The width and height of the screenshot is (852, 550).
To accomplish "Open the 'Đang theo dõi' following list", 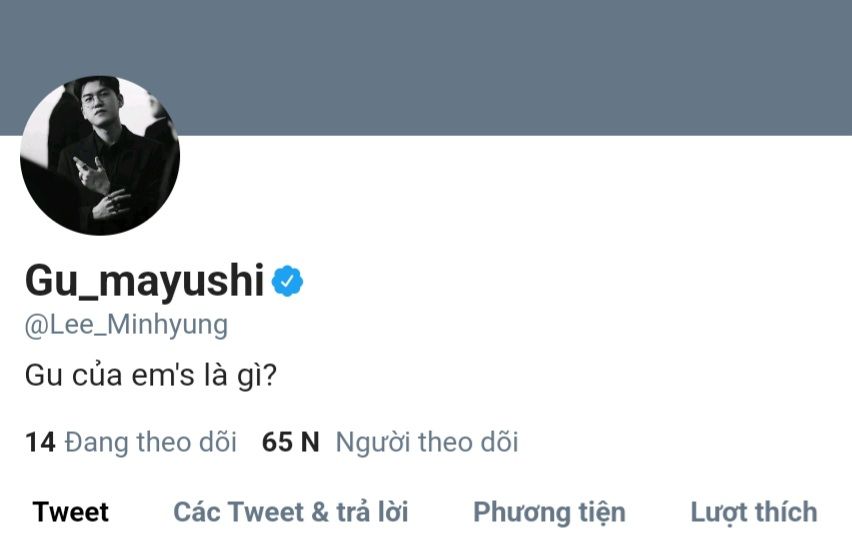I will (x=151, y=442).
